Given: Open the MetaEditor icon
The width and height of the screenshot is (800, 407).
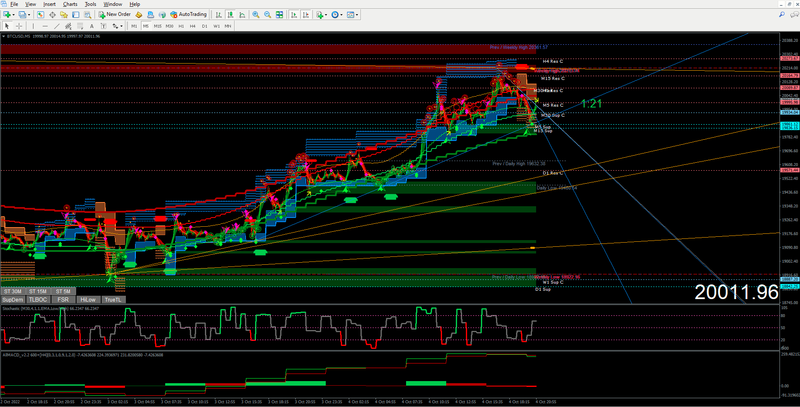Looking at the screenshot, I should 138,15.
